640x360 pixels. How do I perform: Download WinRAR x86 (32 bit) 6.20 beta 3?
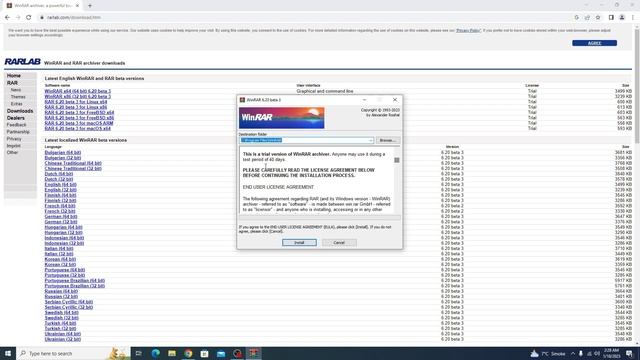point(78,96)
